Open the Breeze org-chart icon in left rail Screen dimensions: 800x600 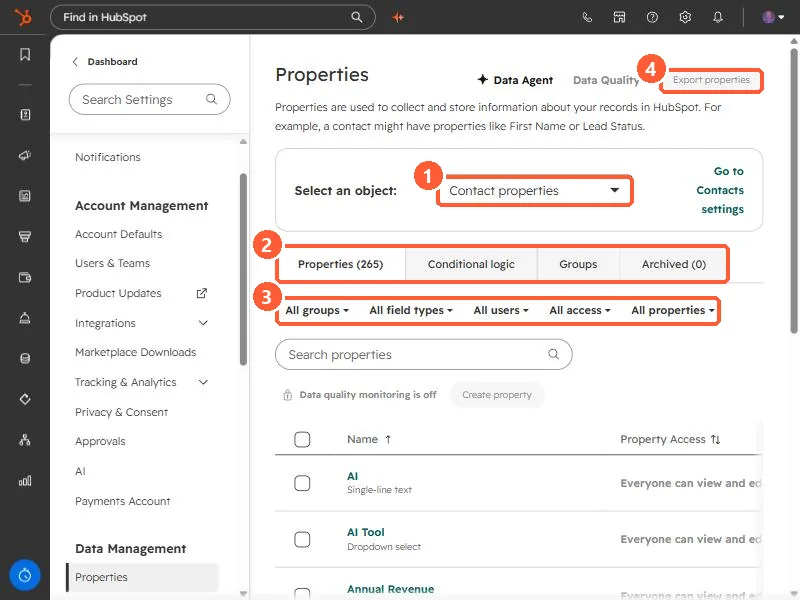point(24,440)
